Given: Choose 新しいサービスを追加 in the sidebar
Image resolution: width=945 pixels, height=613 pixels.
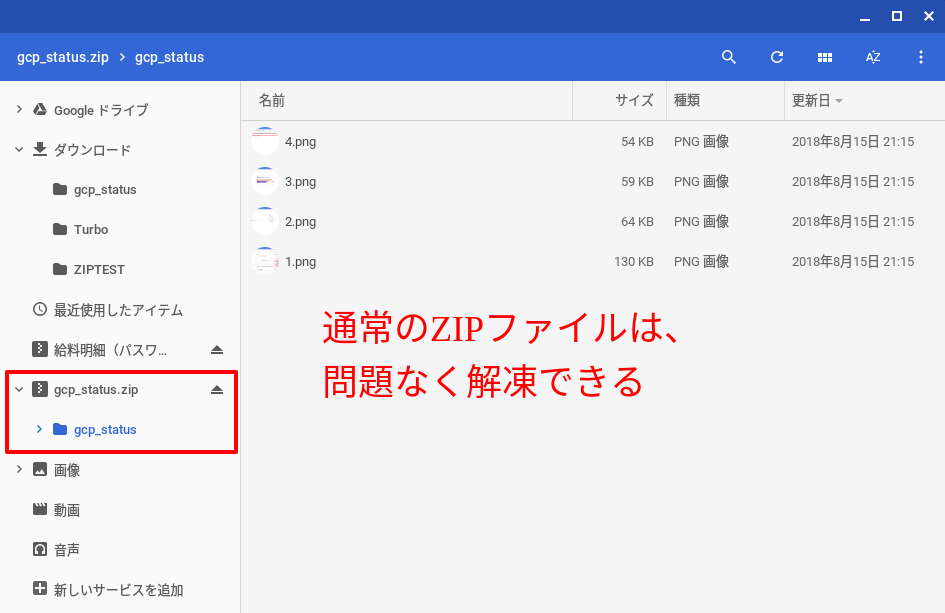Looking at the screenshot, I should coord(121,589).
